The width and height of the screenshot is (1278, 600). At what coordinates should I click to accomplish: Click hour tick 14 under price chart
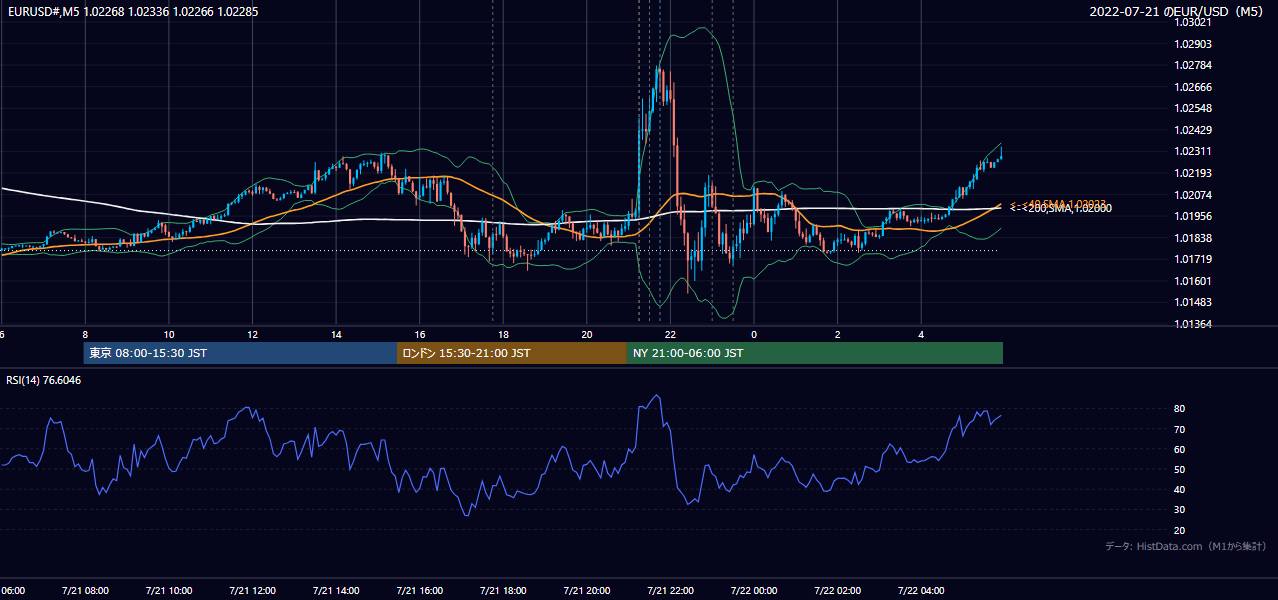pos(337,335)
